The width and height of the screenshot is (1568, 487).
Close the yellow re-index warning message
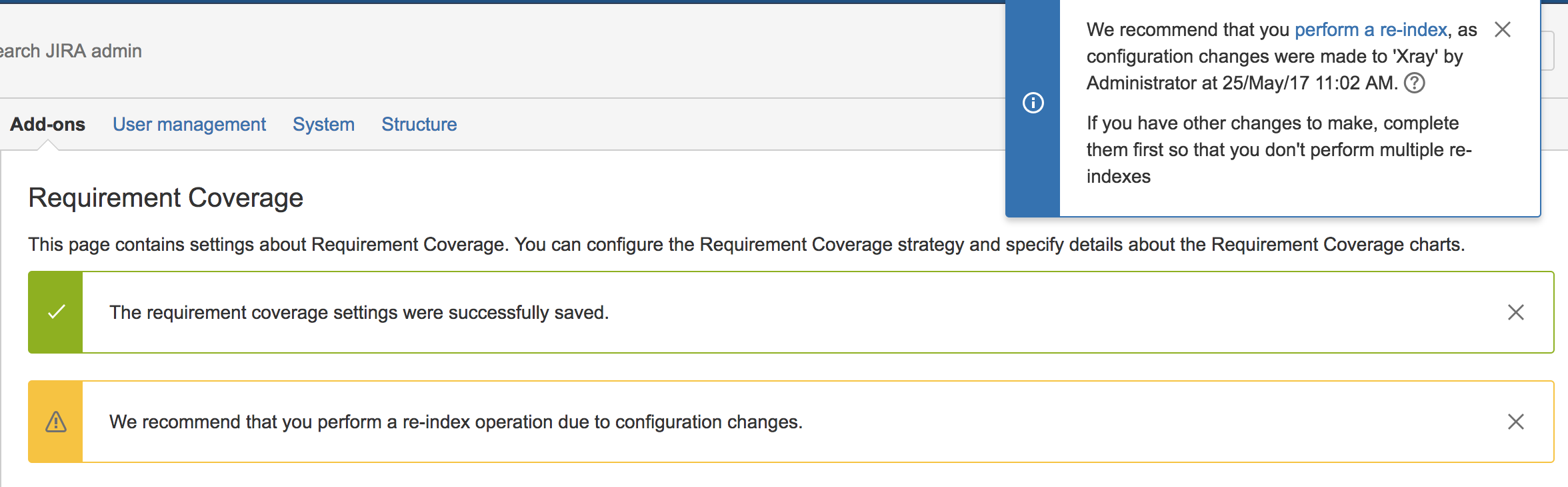(x=1516, y=422)
